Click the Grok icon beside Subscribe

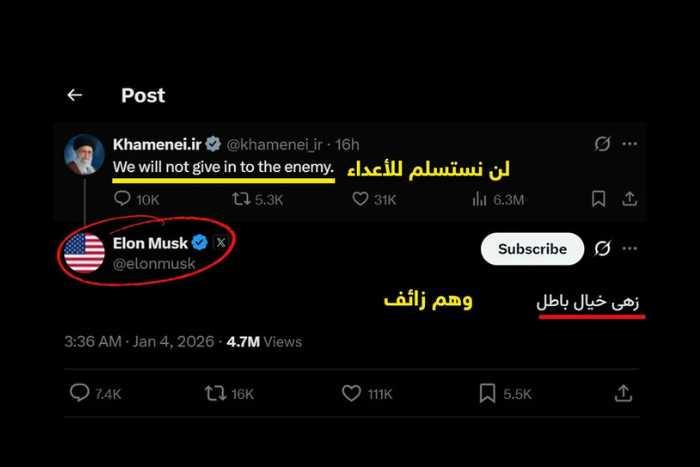point(603,249)
